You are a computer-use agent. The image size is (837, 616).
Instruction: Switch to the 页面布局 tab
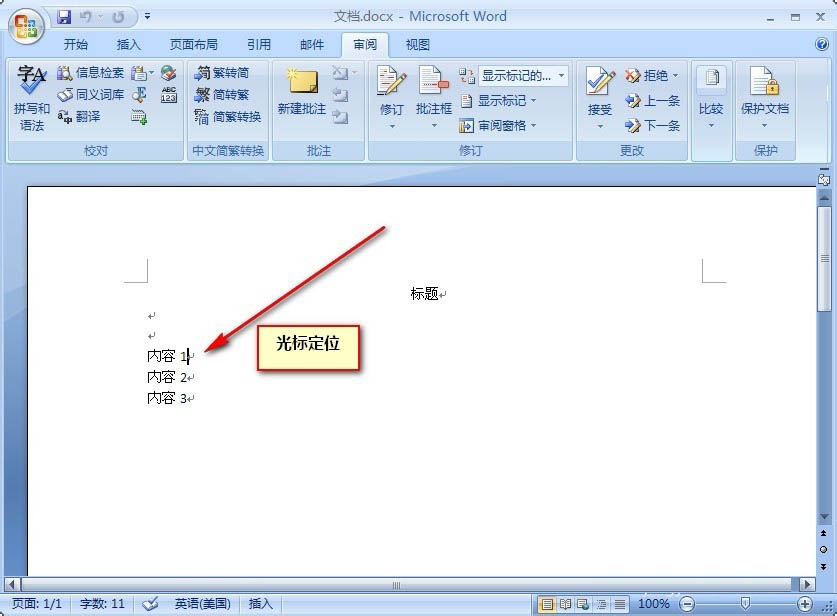coord(194,45)
